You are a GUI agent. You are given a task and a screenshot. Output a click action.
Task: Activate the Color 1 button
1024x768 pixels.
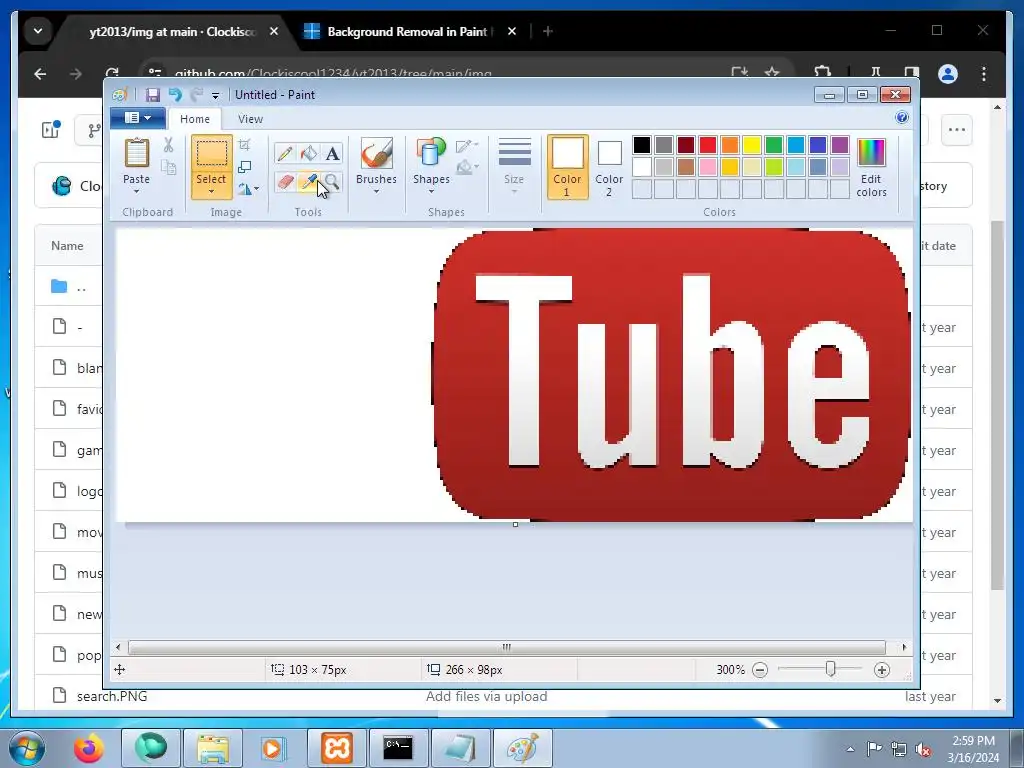point(567,167)
